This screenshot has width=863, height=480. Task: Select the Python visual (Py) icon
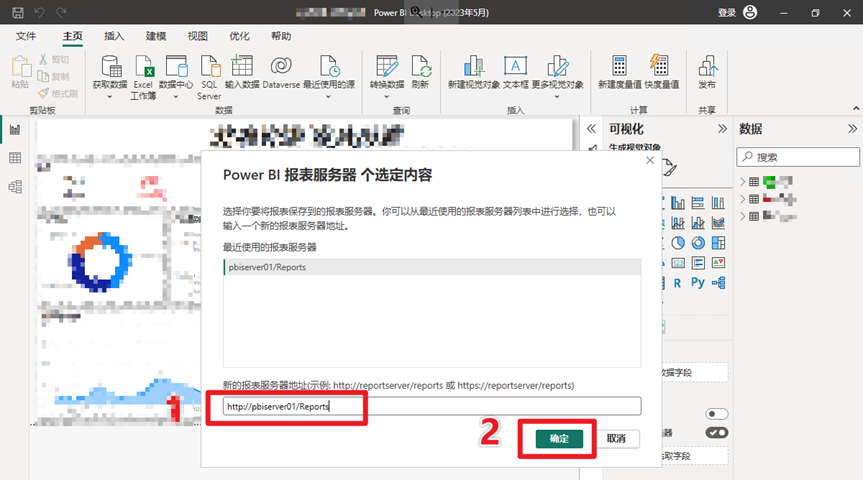(x=698, y=283)
